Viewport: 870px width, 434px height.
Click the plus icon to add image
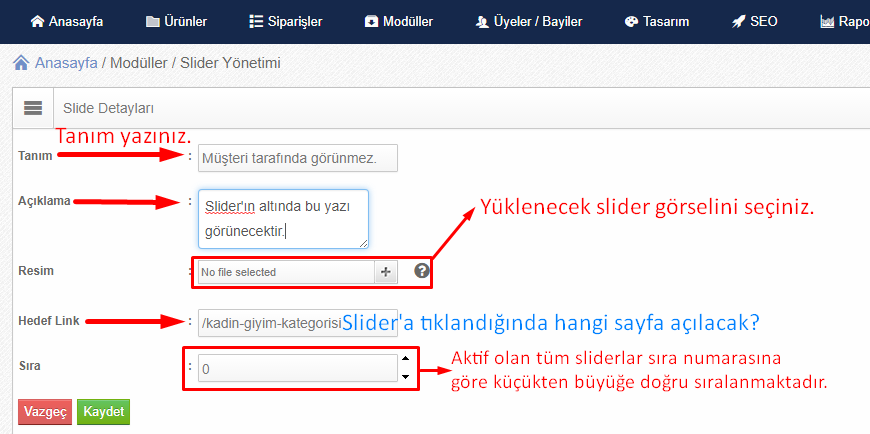pyautogui.click(x=386, y=272)
